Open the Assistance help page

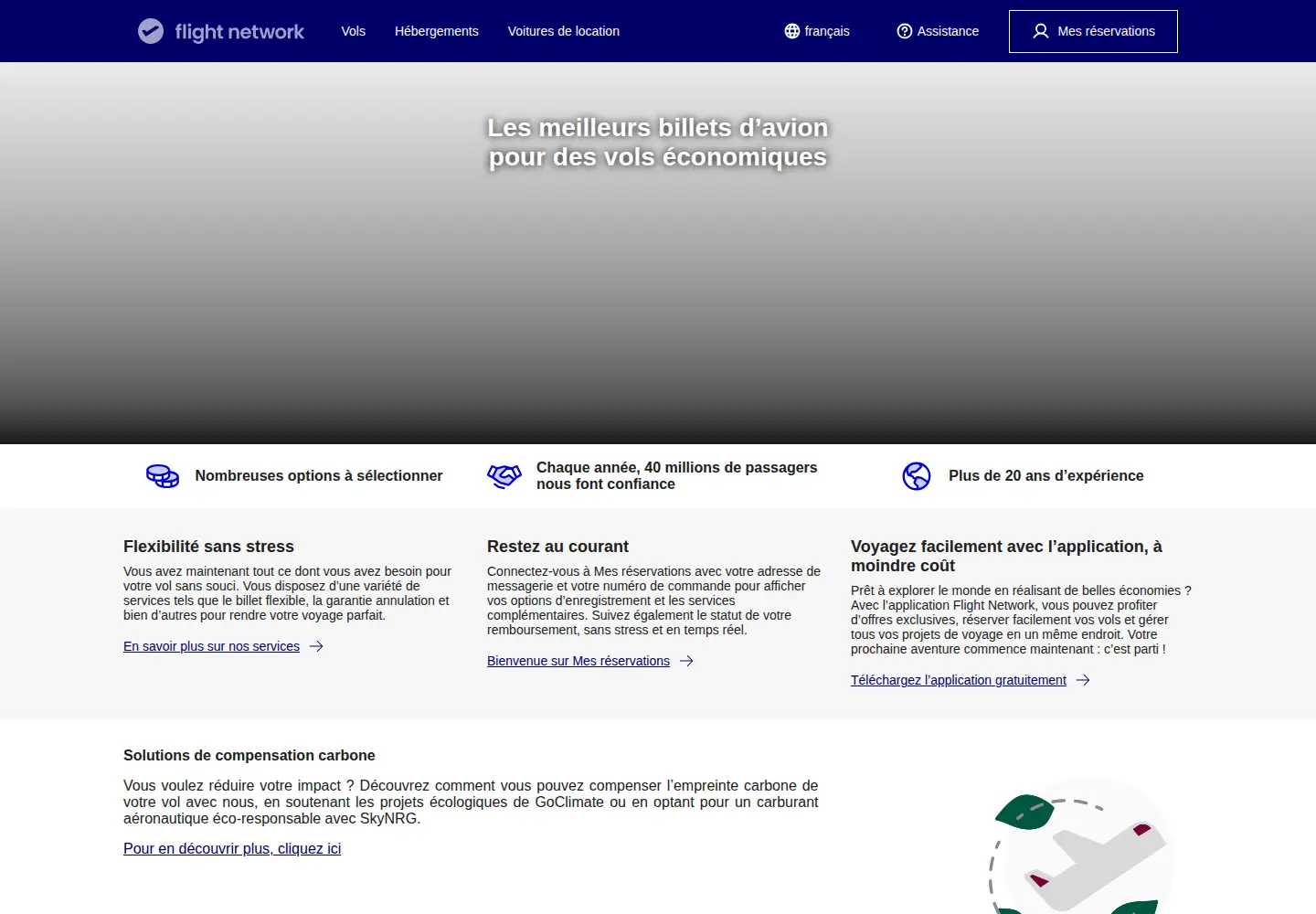(938, 31)
